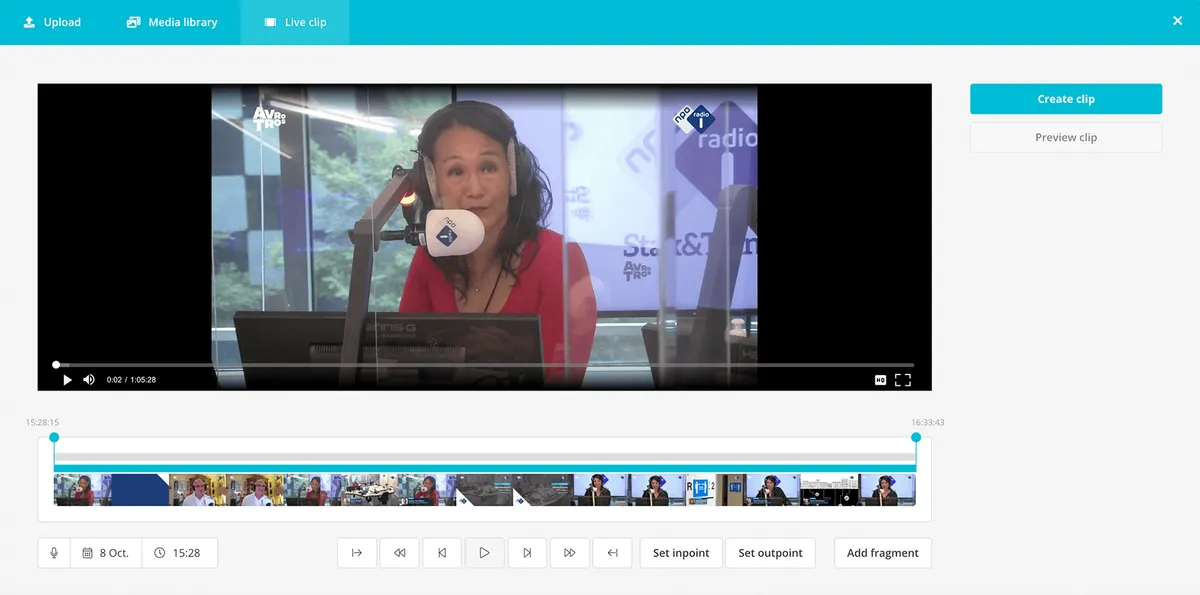Open the 15:28 time picker

click(179, 553)
